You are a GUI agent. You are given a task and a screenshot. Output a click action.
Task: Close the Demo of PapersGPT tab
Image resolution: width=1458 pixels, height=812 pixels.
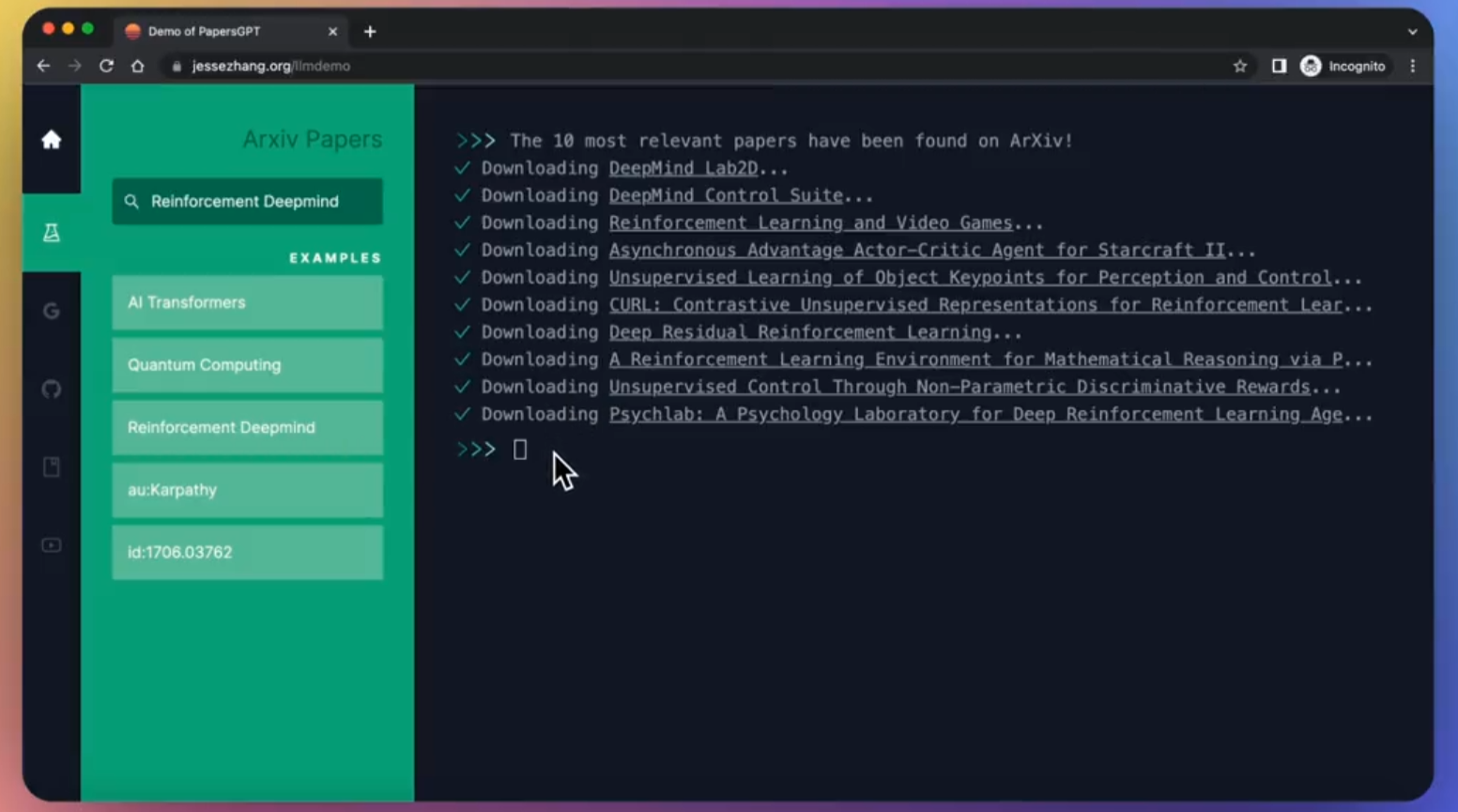(x=332, y=32)
